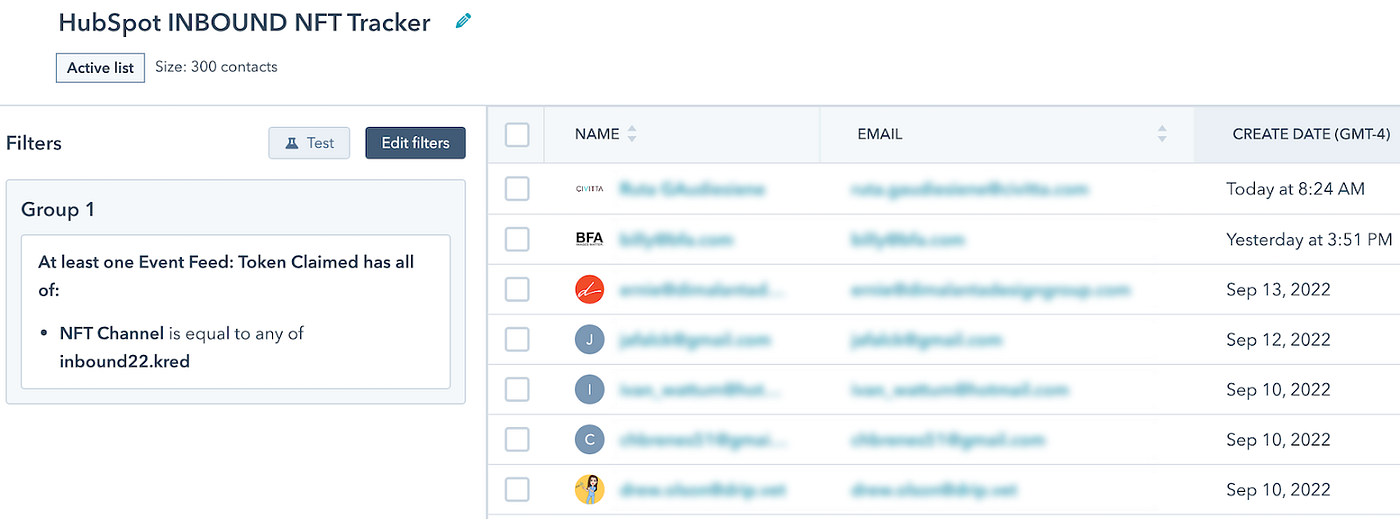Click 'At least one Event Feed: Token Claimed' text

click(192, 262)
